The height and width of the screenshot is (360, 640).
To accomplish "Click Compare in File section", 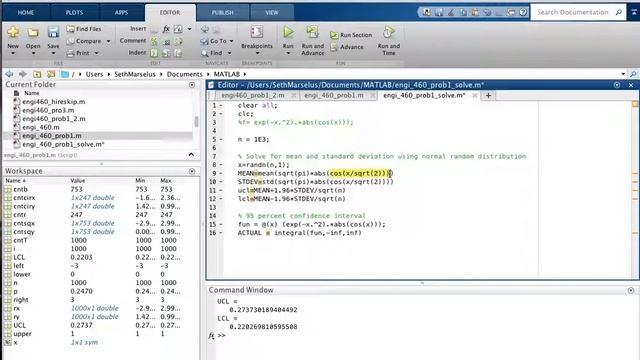I will click(84, 41).
